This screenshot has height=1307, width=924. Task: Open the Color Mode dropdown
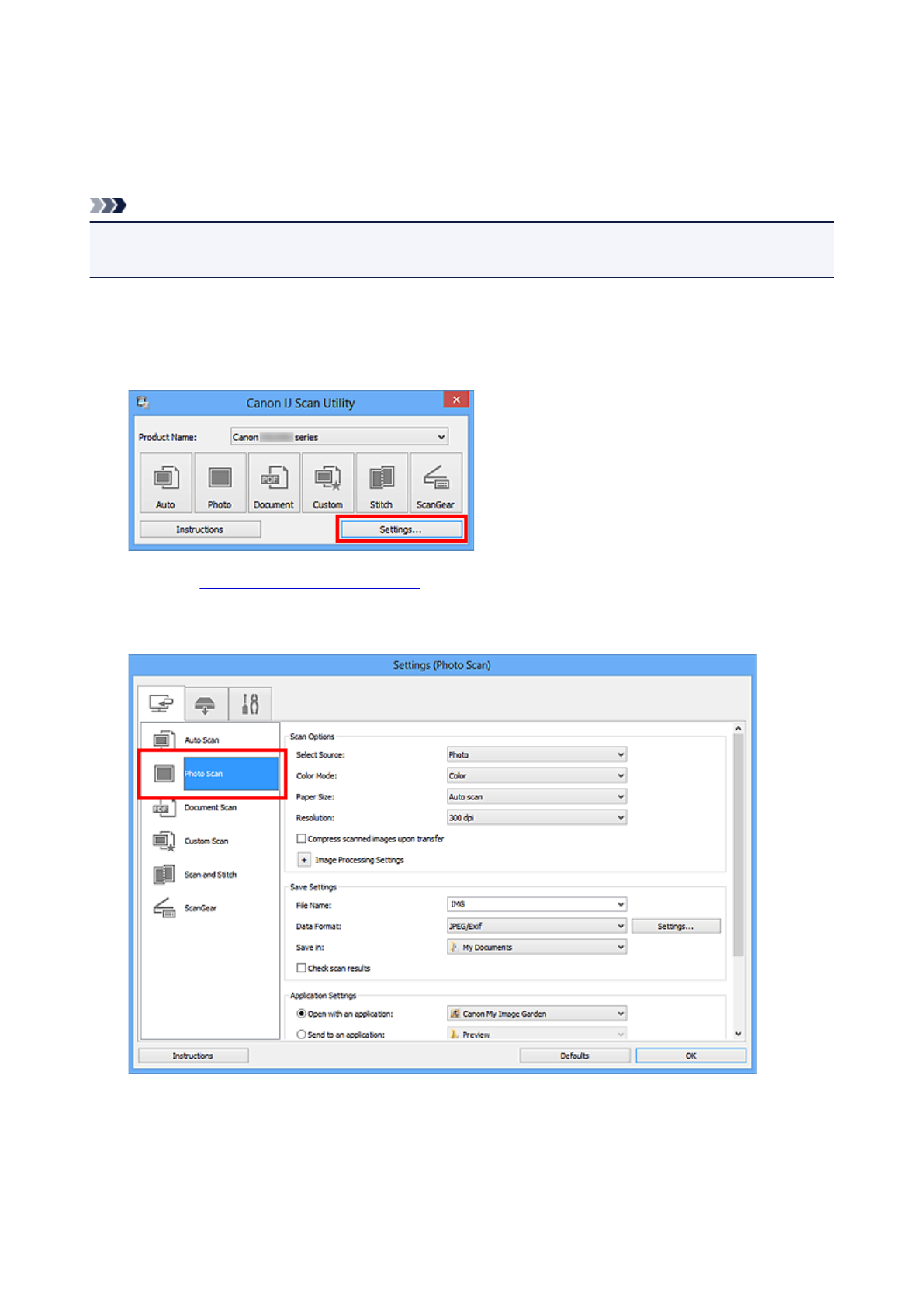[x=536, y=776]
